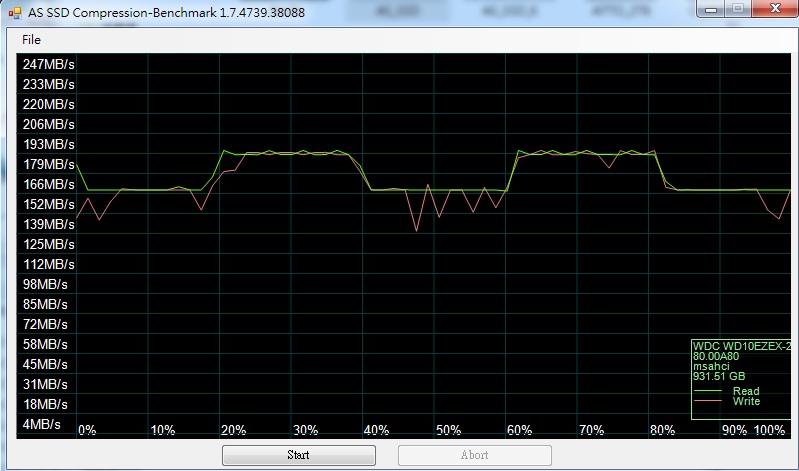Click the 85MB/s axis label
The width and height of the screenshot is (799, 471).
coord(45,304)
